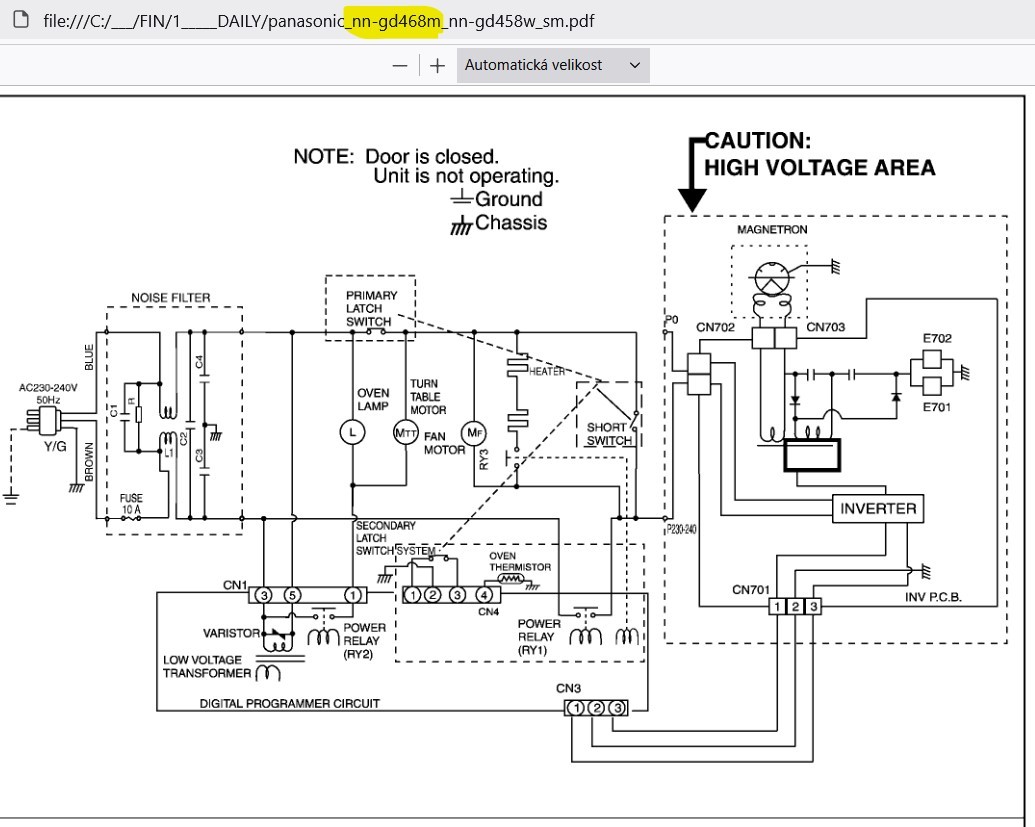Click the CN703 connector label
Screen dimensions: 1035x827
(825, 327)
